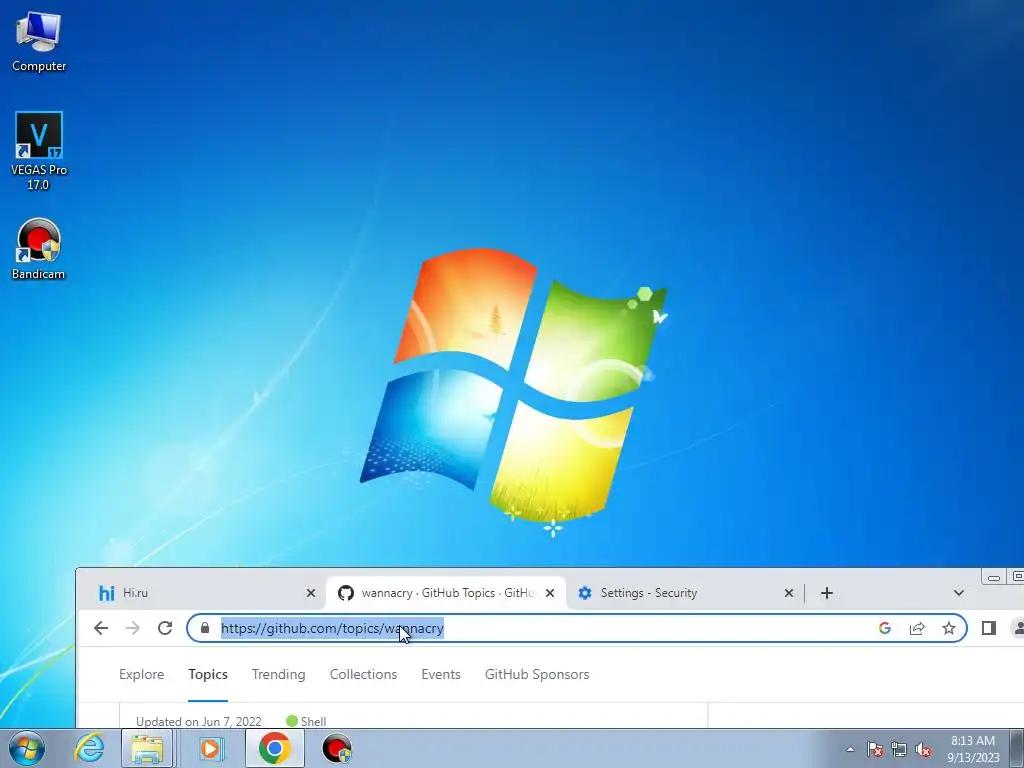The height and width of the screenshot is (768, 1024).
Task: Open Windows Media Player from the taskbar
Action: tap(210, 748)
